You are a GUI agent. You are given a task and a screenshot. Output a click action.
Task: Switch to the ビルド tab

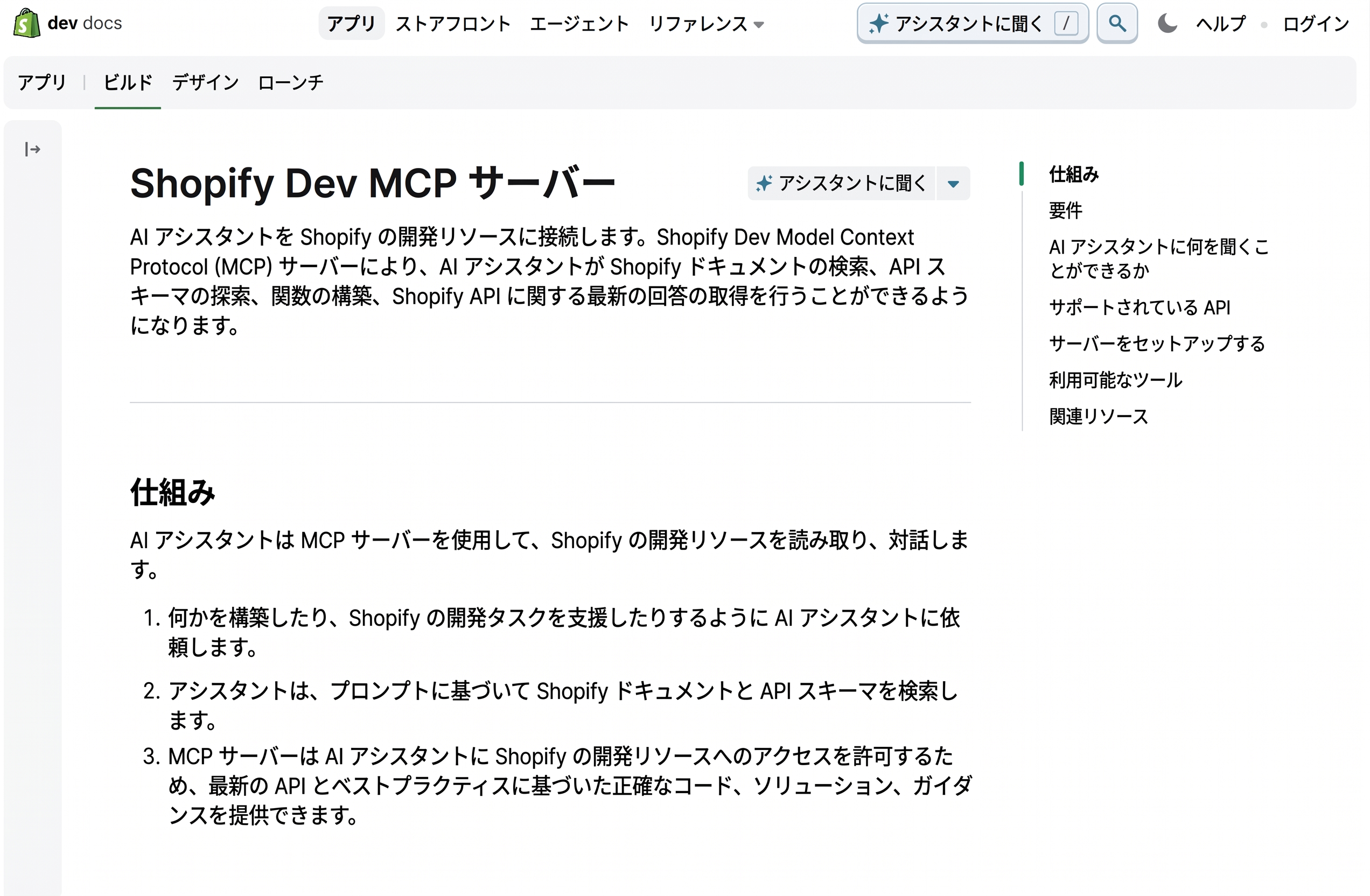[x=127, y=82]
